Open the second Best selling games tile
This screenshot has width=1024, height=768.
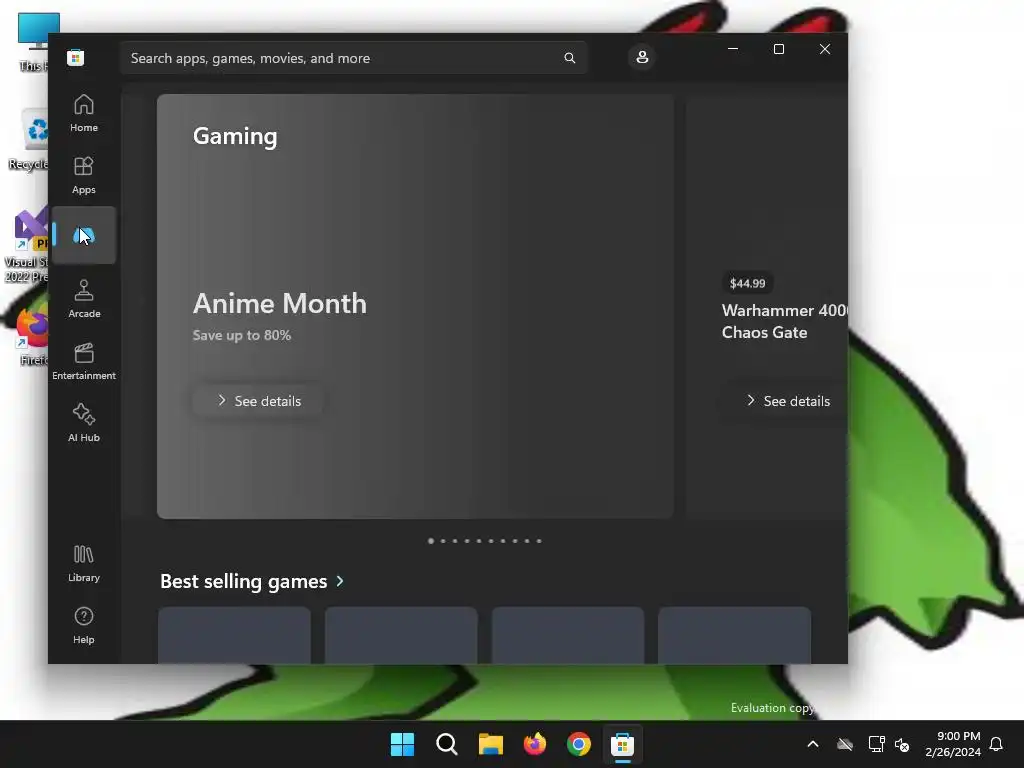tap(401, 635)
